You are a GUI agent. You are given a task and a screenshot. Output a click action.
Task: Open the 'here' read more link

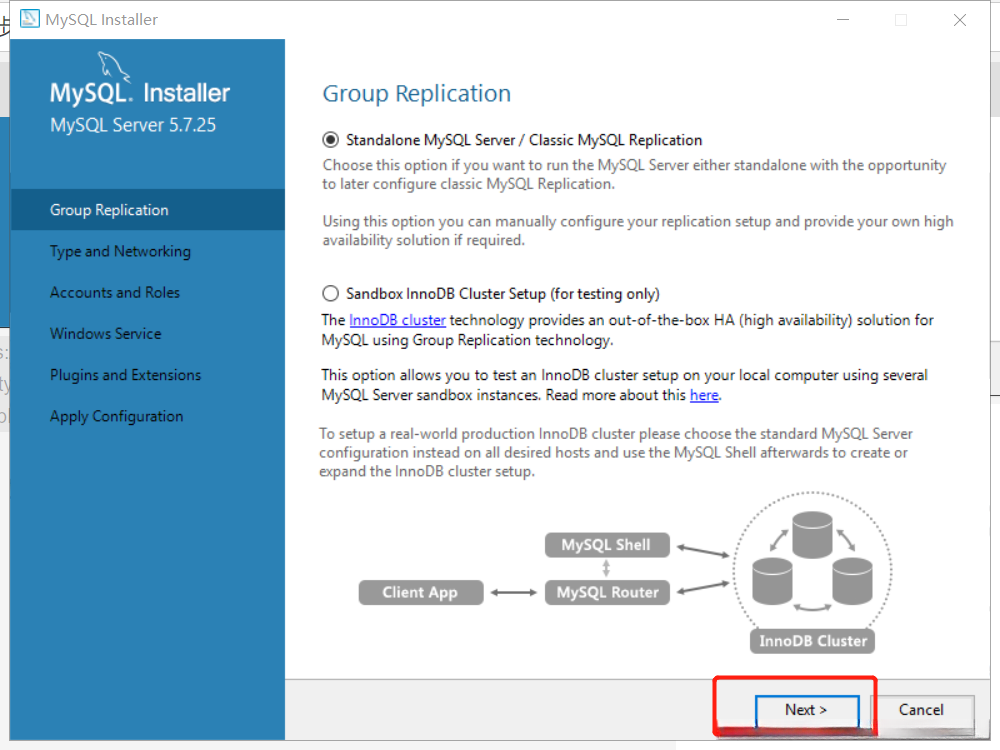point(704,395)
